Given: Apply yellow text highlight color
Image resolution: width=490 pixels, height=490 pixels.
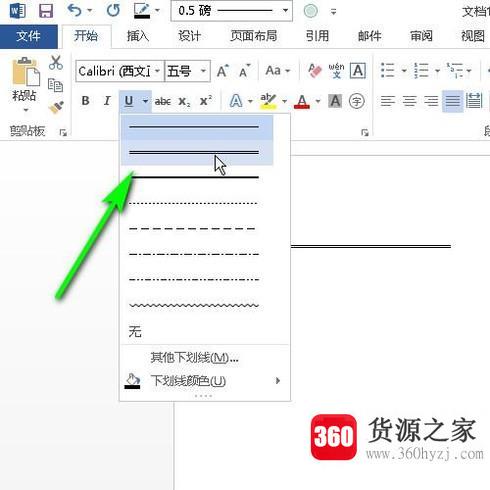Looking at the screenshot, I should point(268,101).
